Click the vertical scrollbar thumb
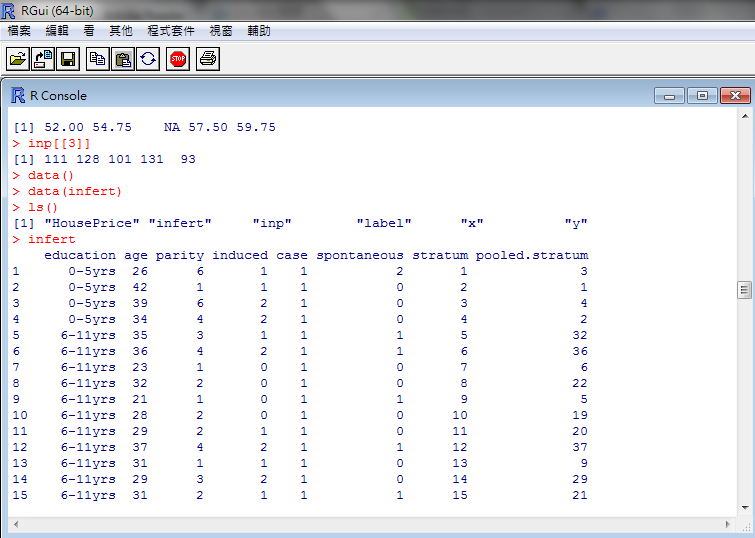The height and width of the screenshot is (538, 755). (745, 290)
